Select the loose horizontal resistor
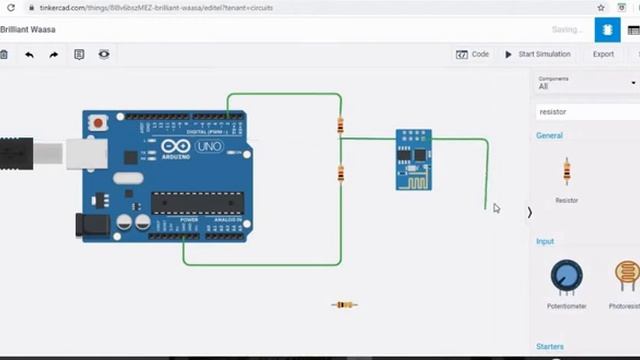 344,304
